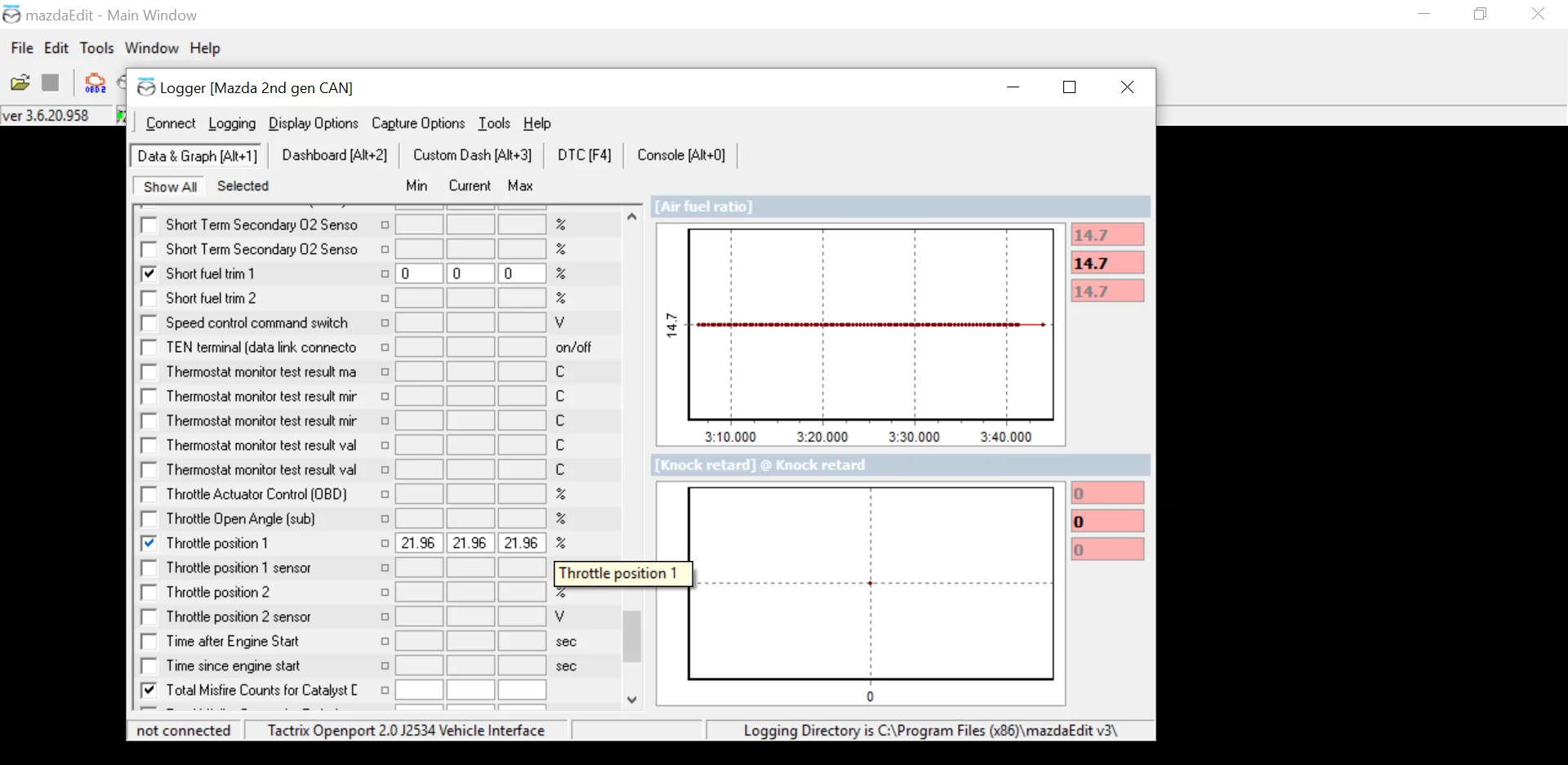
Task: Open the main window Window menu
Action: pyautogui.click(x=152, y=48)
